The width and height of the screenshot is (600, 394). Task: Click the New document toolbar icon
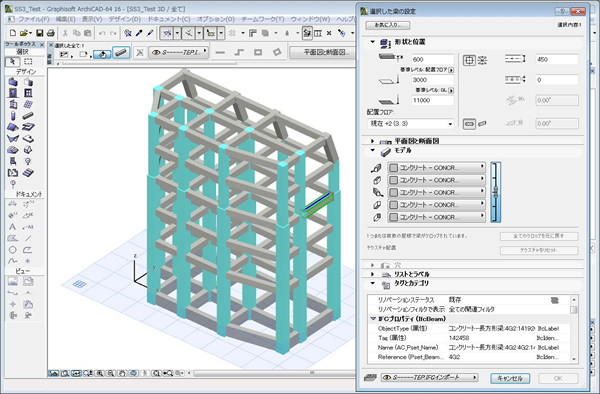tap(13, 33)
